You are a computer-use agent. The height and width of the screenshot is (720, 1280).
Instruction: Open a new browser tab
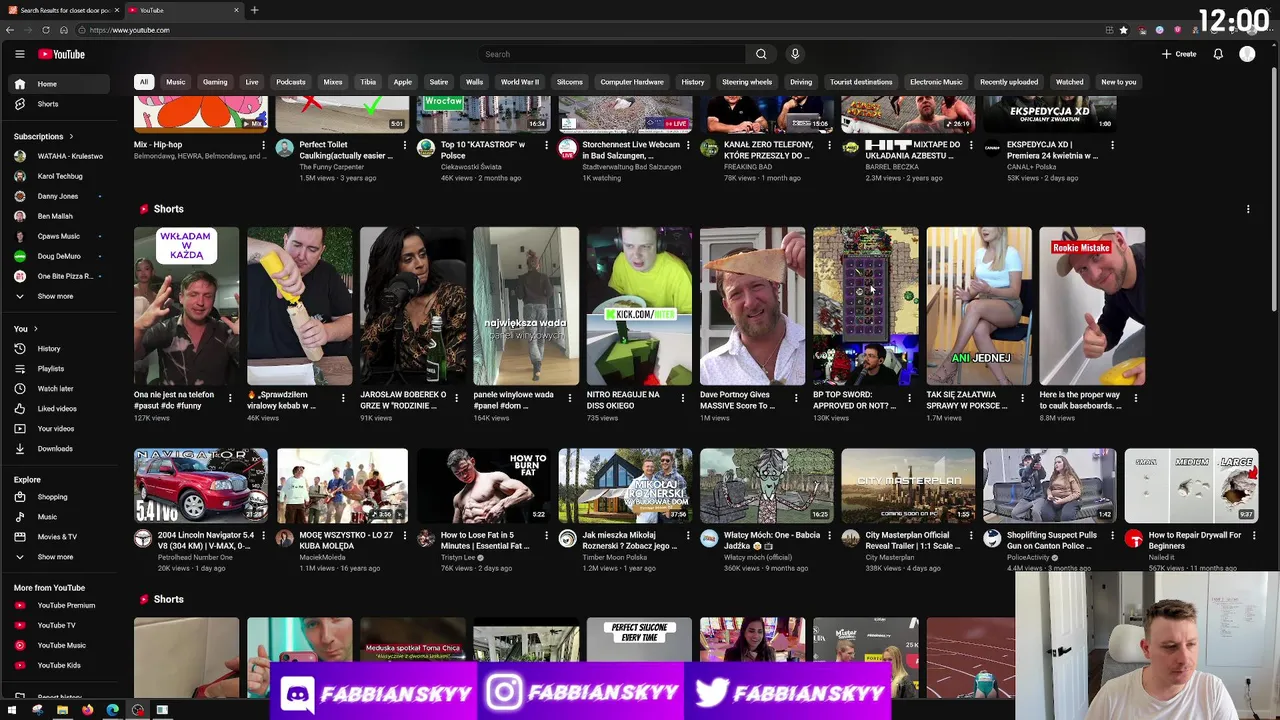[x=254, y=10]
